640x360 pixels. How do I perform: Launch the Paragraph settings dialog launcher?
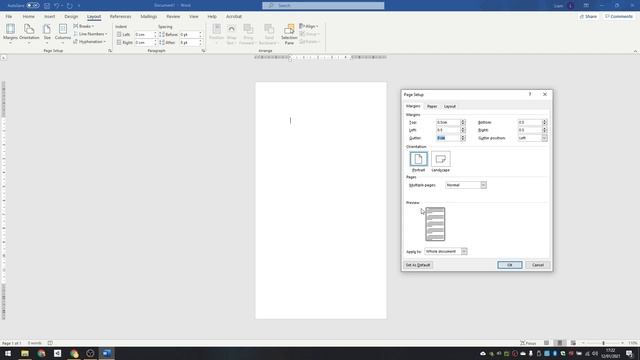point(203,51)
